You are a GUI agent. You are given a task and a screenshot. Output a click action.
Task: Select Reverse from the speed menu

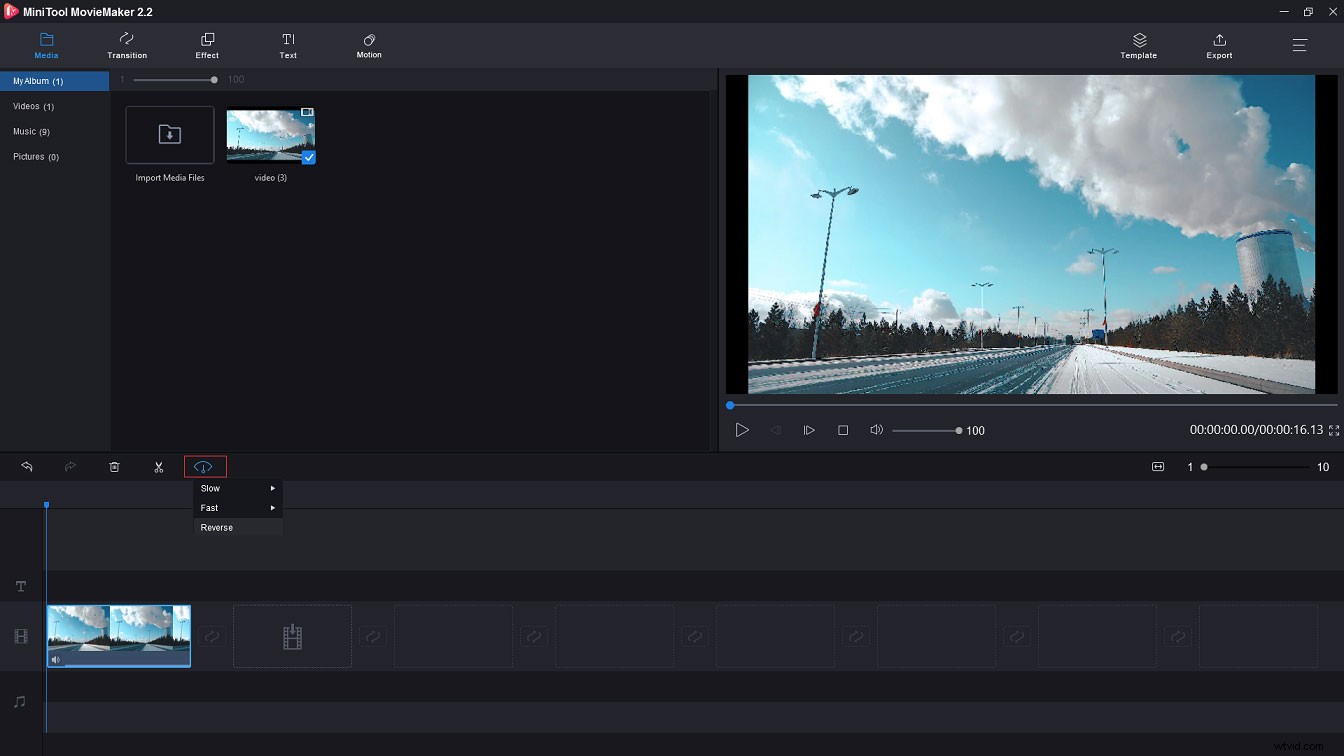216,527
